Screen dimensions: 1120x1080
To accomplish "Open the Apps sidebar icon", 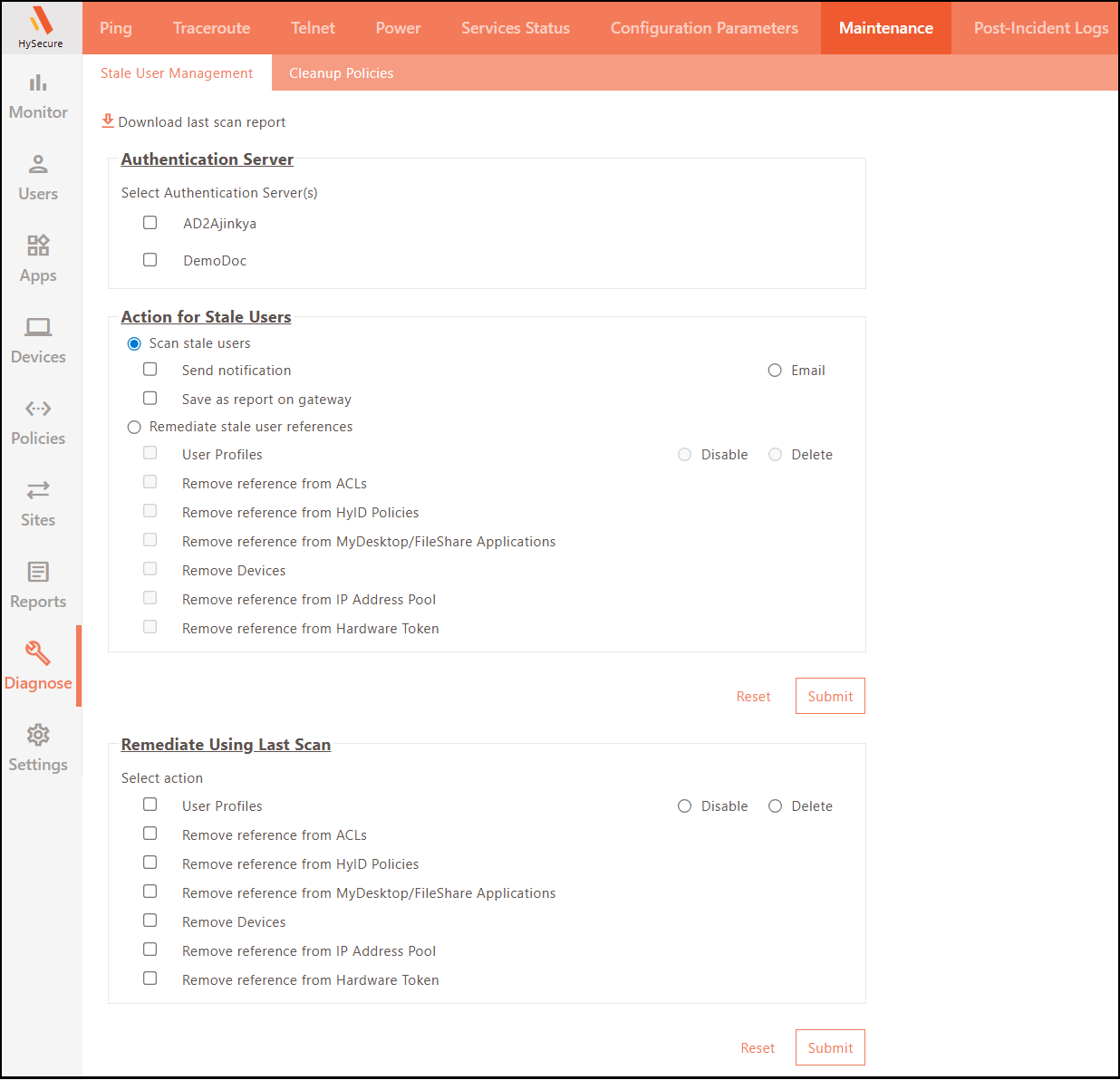I will point(38,246).
